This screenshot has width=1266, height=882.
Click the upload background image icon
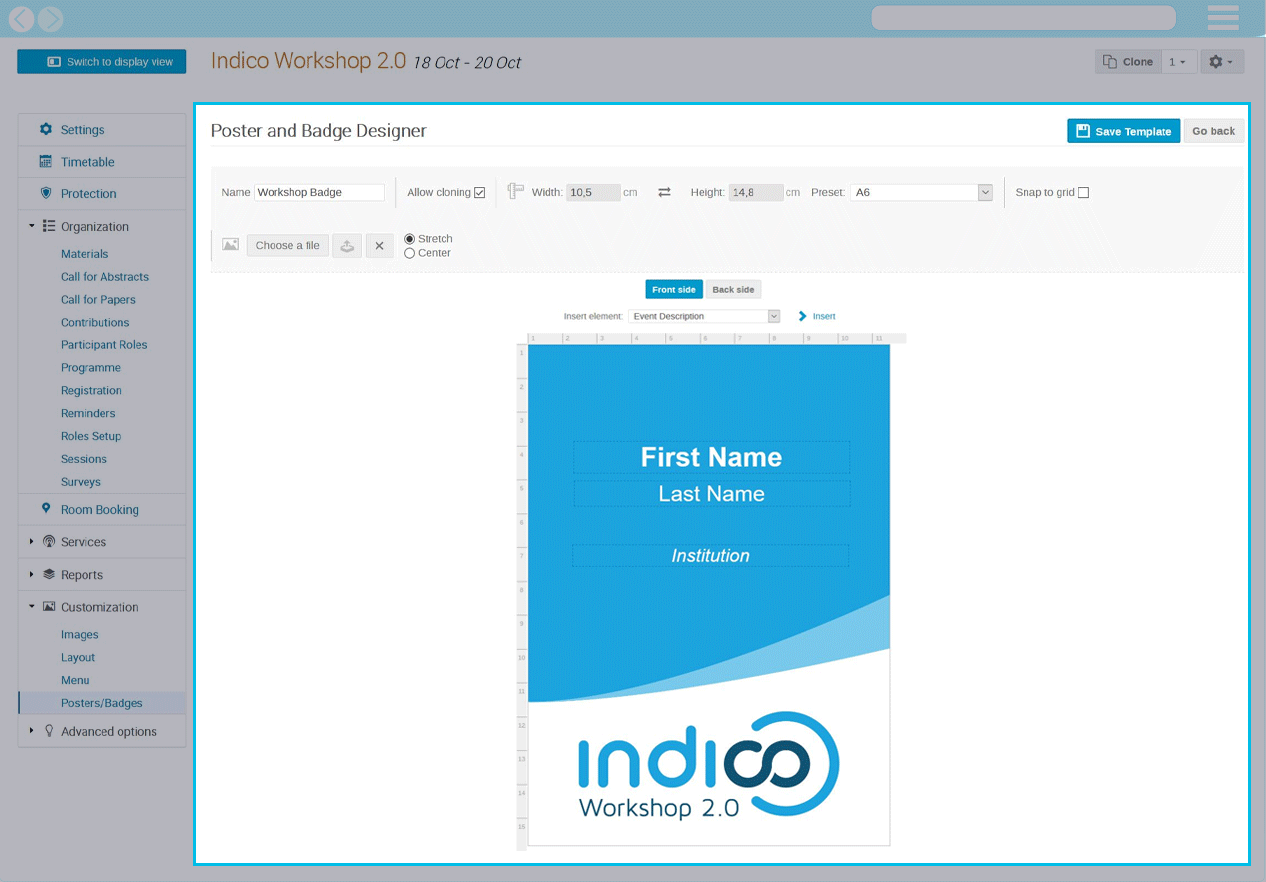click(347, 246)
